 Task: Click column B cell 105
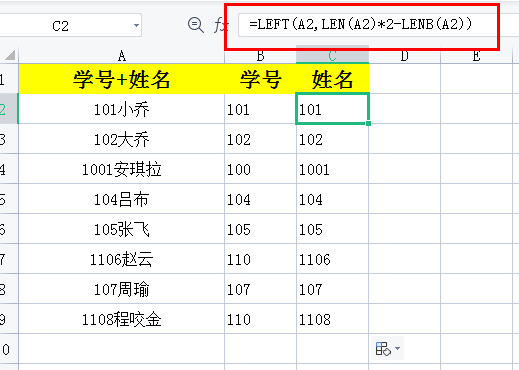[x=260, y=229]
